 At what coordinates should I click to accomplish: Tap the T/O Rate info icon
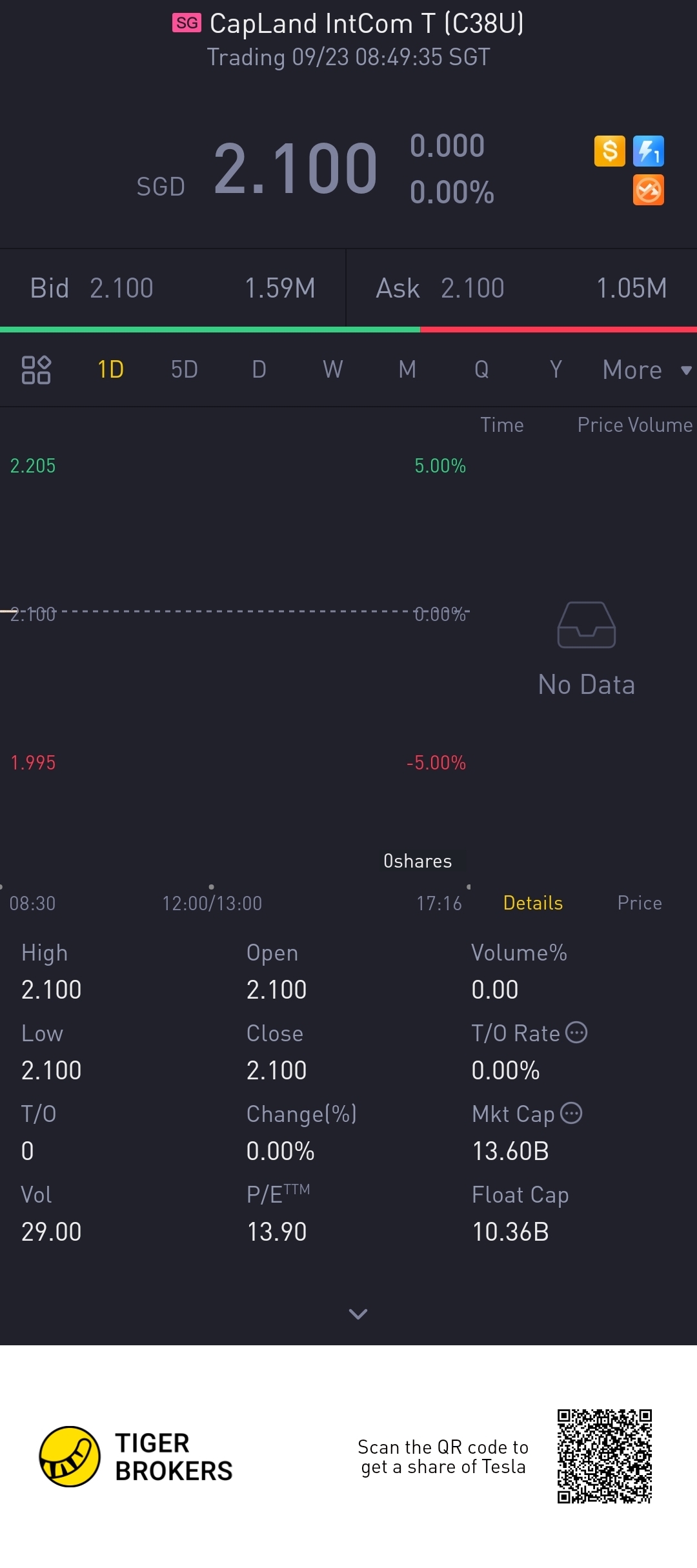(x=576, y=1032)
